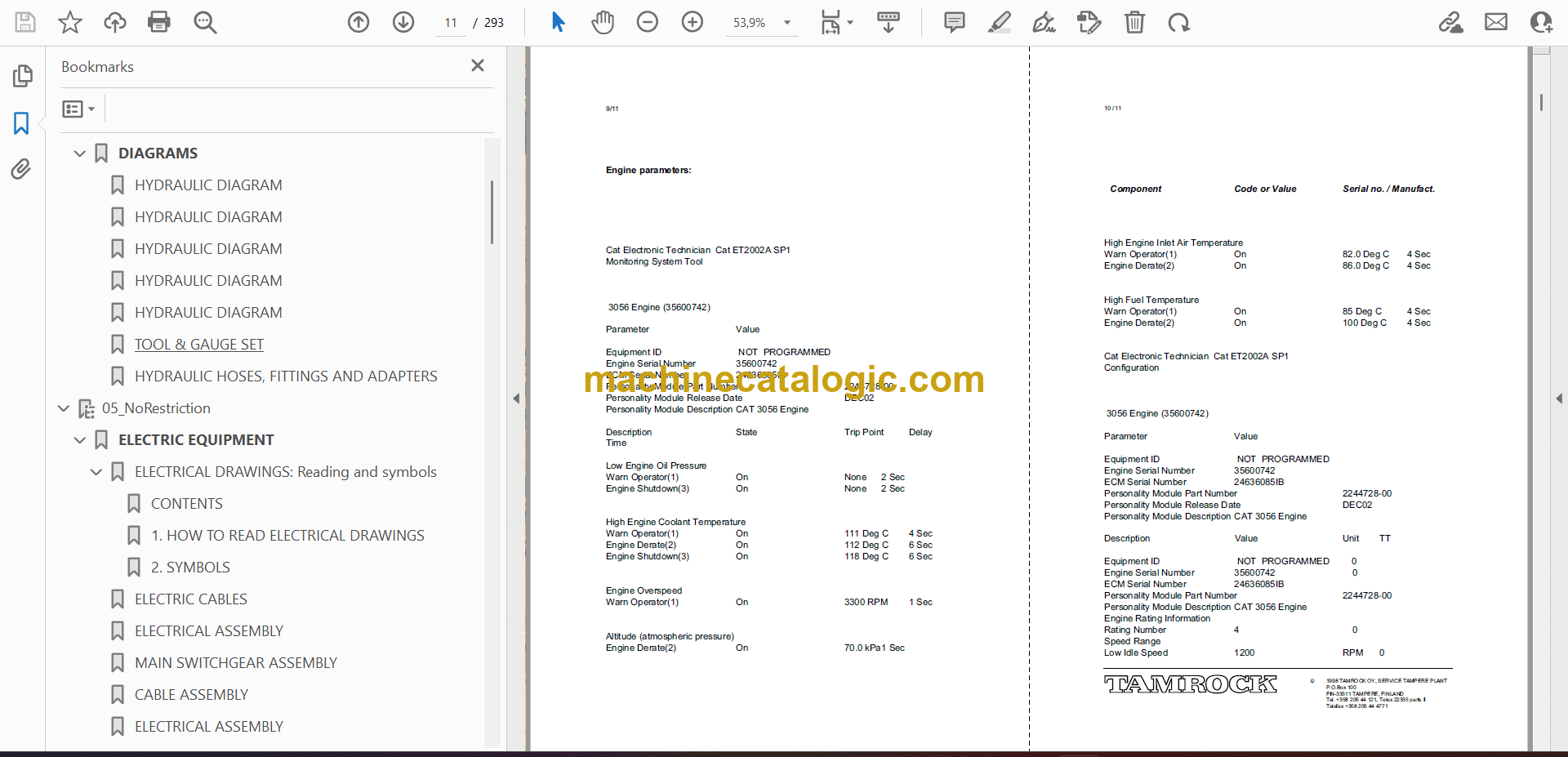The height and width of the screenshot is (757, 1568).
Task: Open the CONTENTS bookmark
Action: 187,504
